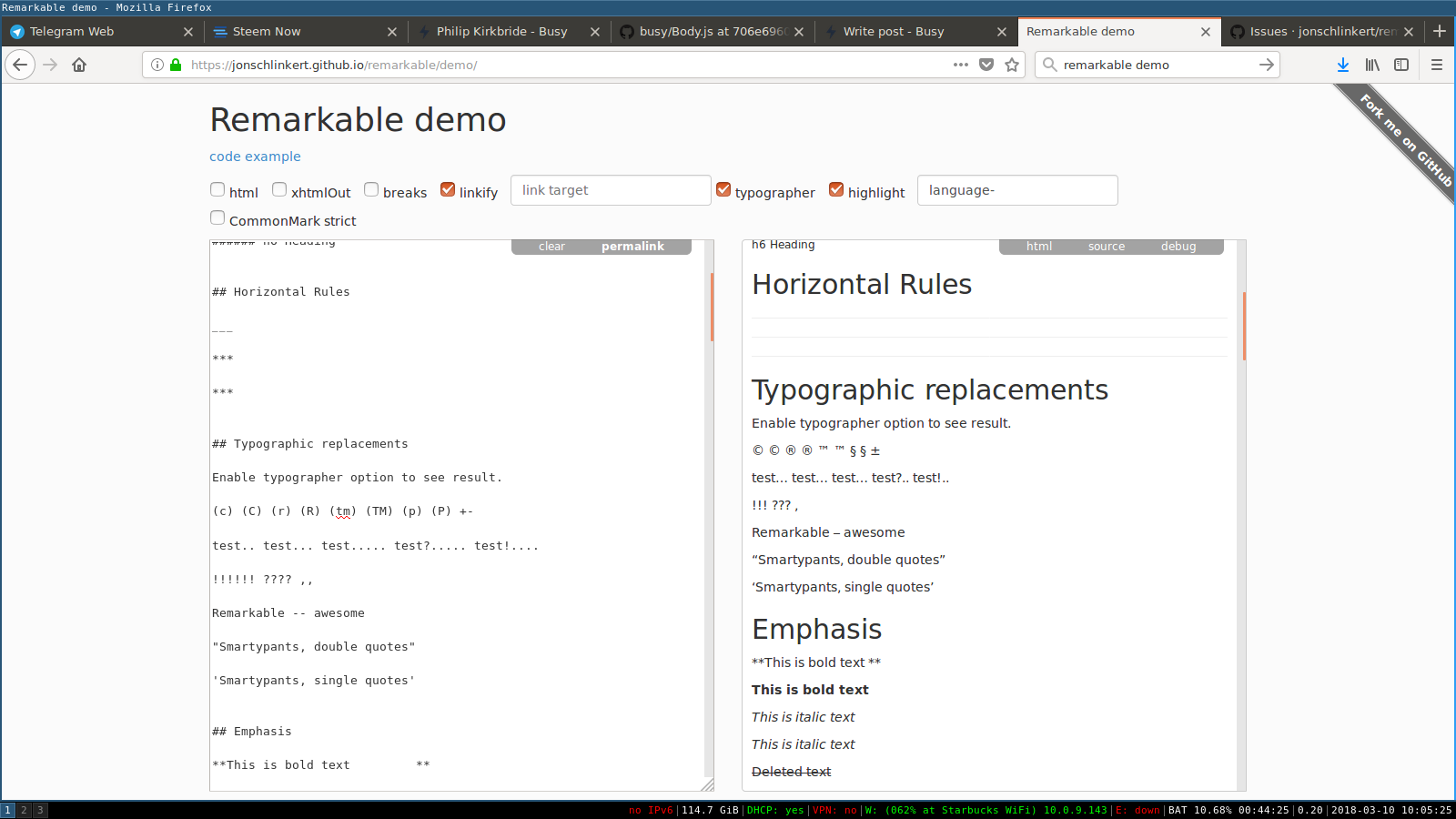Open the Library (bookshelf) icon
The height and width of the screenshot is (819, 1456).
(1372, 65)
